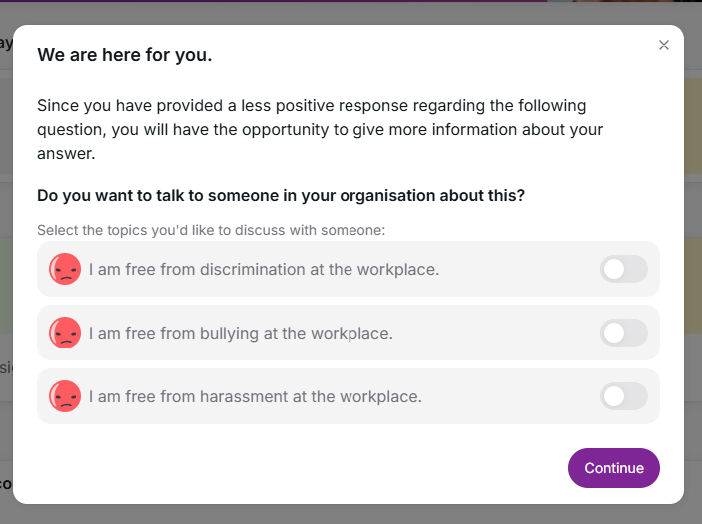Viewport: 702px width, 524px height.
Task: Click the dimmed green panel behind dialog
Action: (x=6, y=286)
